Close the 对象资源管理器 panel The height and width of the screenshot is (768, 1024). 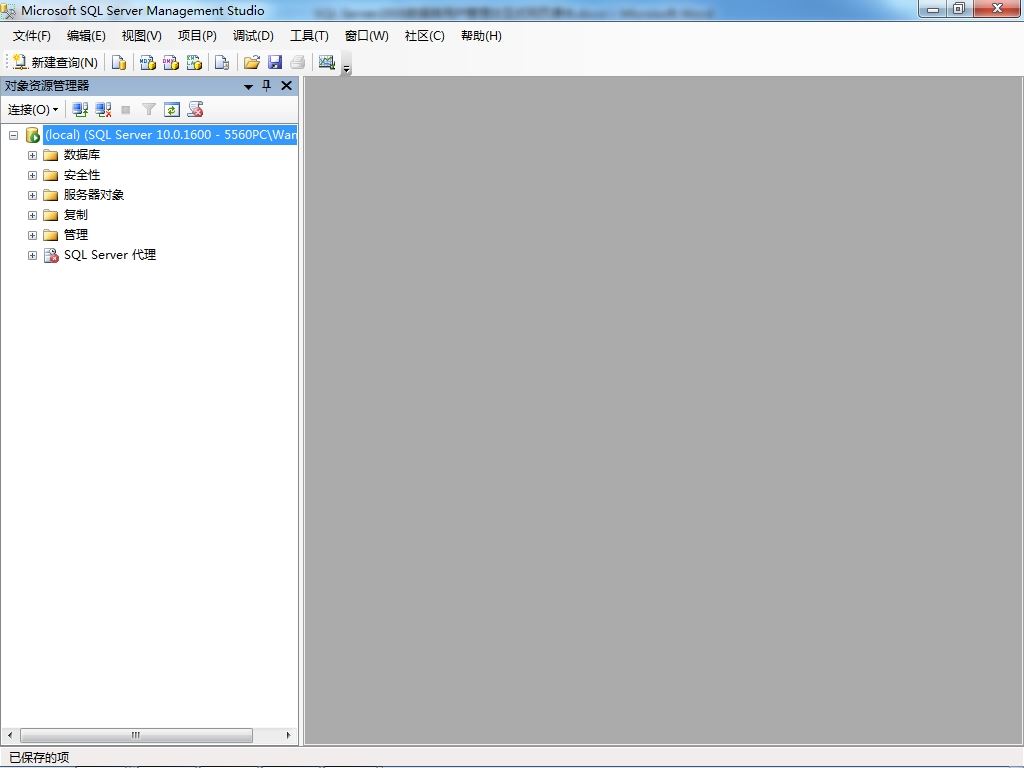click(x=286, y=86)
